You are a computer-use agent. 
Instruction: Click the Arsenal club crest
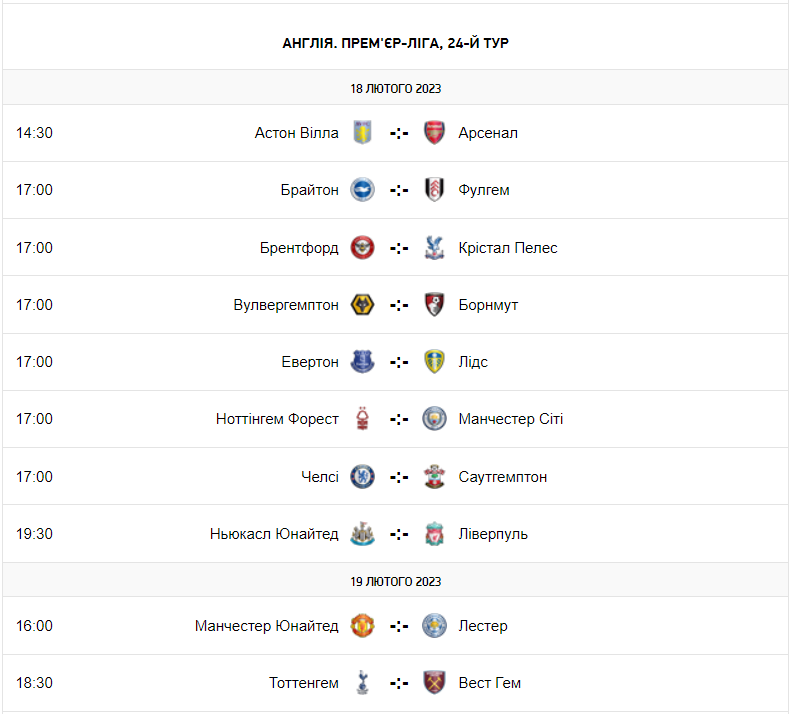(x=434, y=133)
